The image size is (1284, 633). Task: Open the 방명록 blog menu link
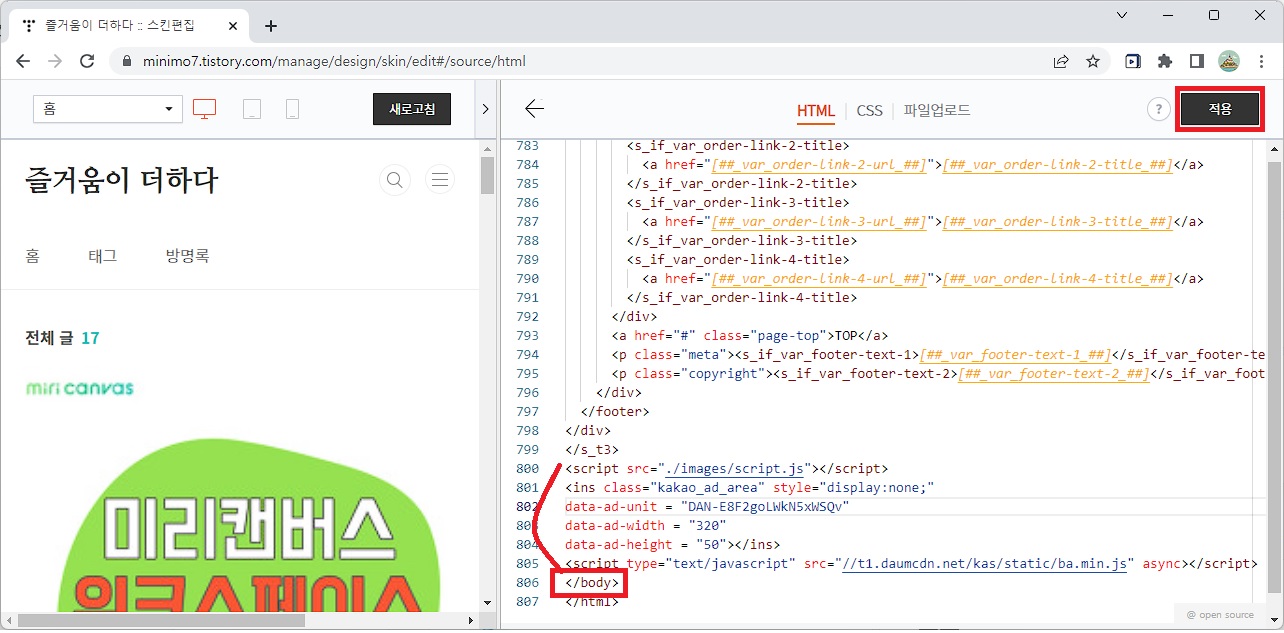pyautogui.click(x=187, y=256)
